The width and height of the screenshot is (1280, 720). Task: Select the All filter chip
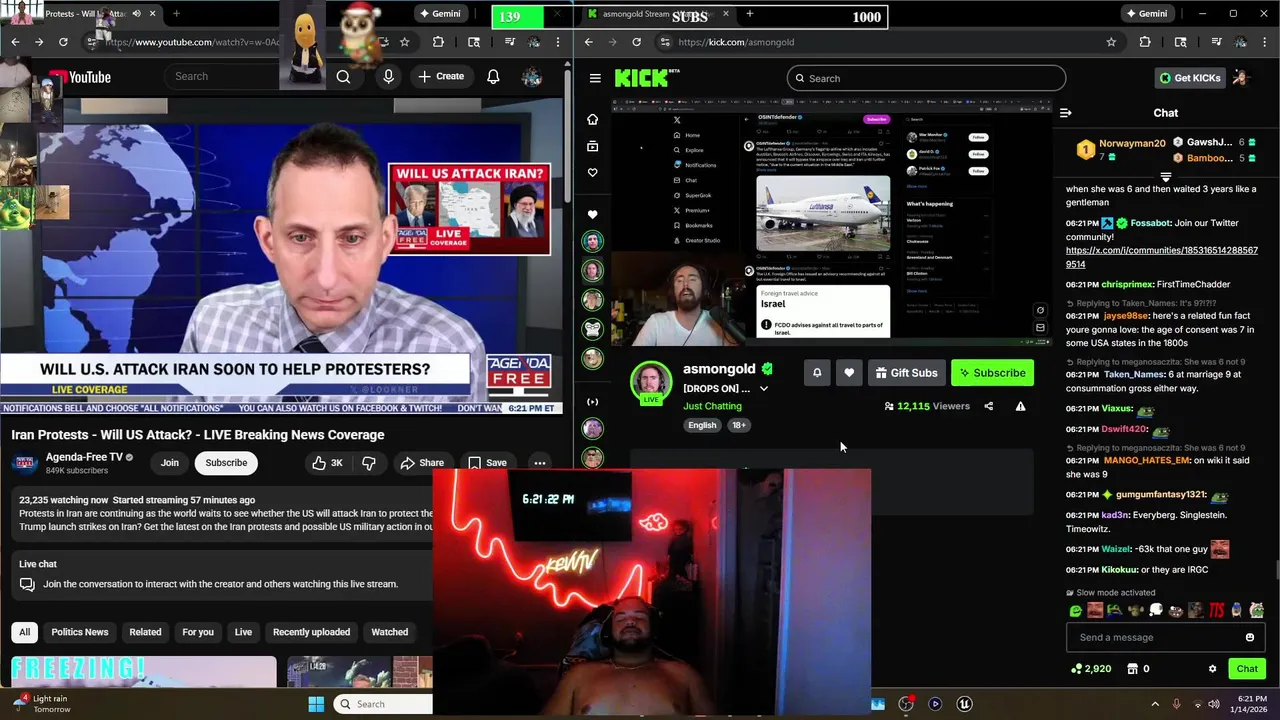[x=25, y=632]
